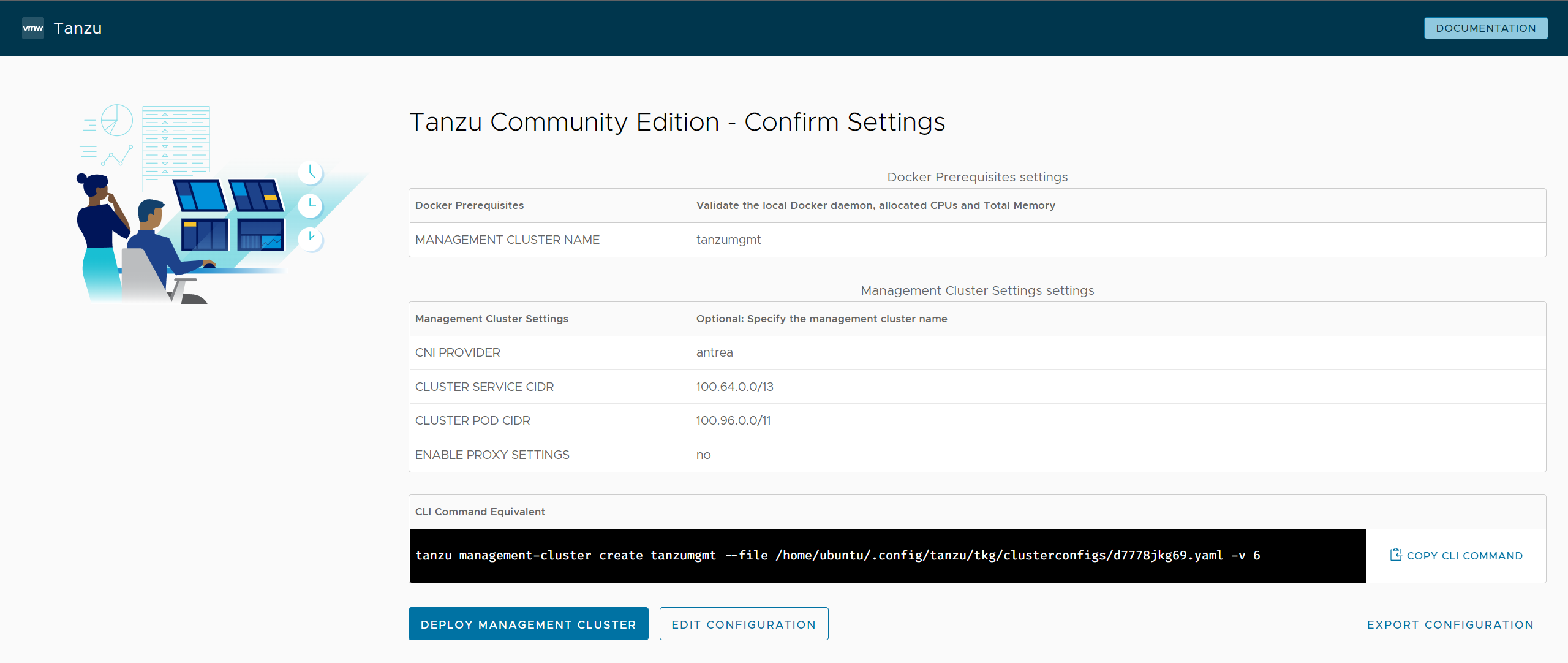Click the MANAGEMENT CLUSTER NAME label
Screen dimensions: 1568x663
coord(507,240)
